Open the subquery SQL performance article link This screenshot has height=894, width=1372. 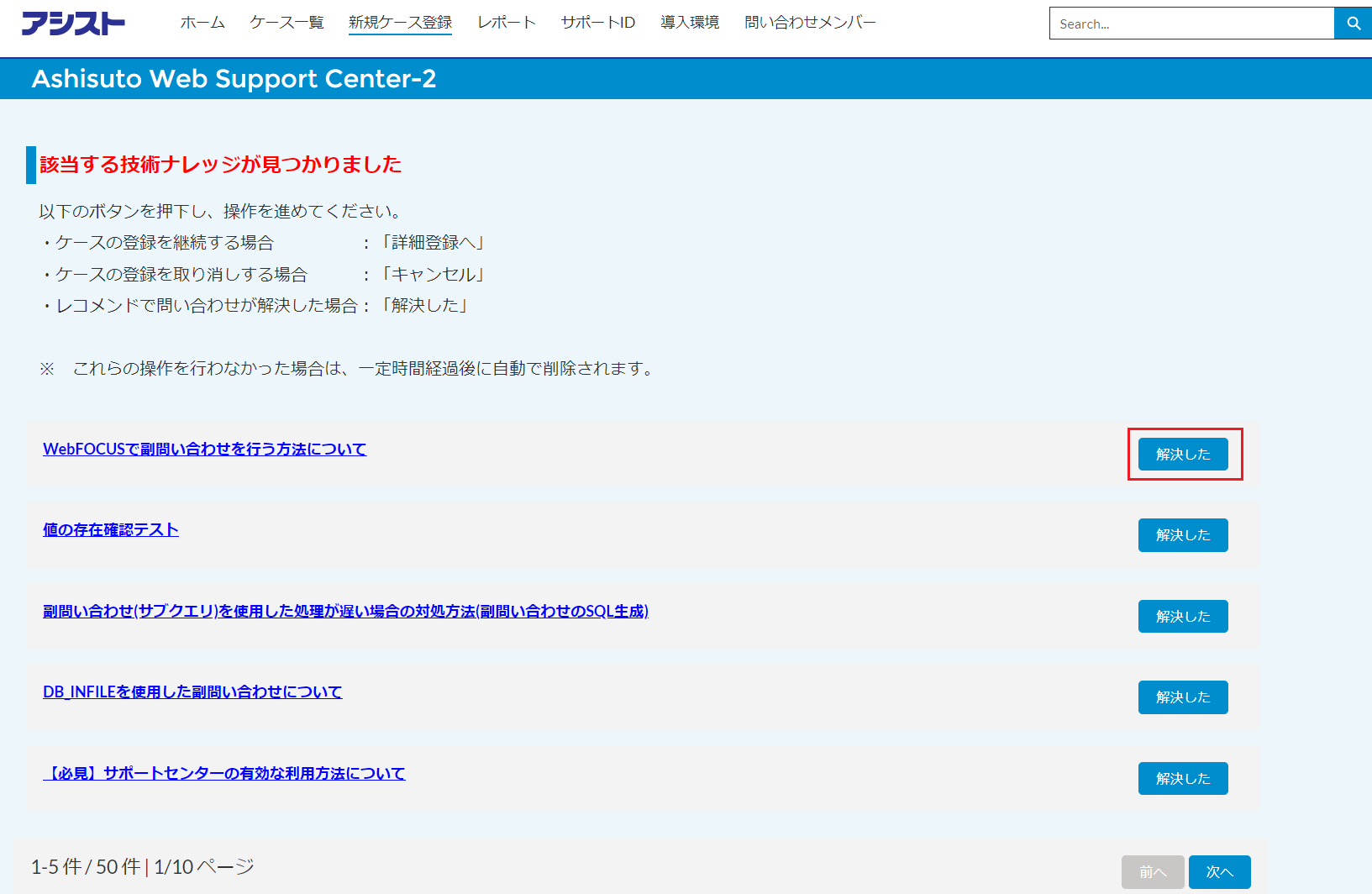click(x=345, y=612)
